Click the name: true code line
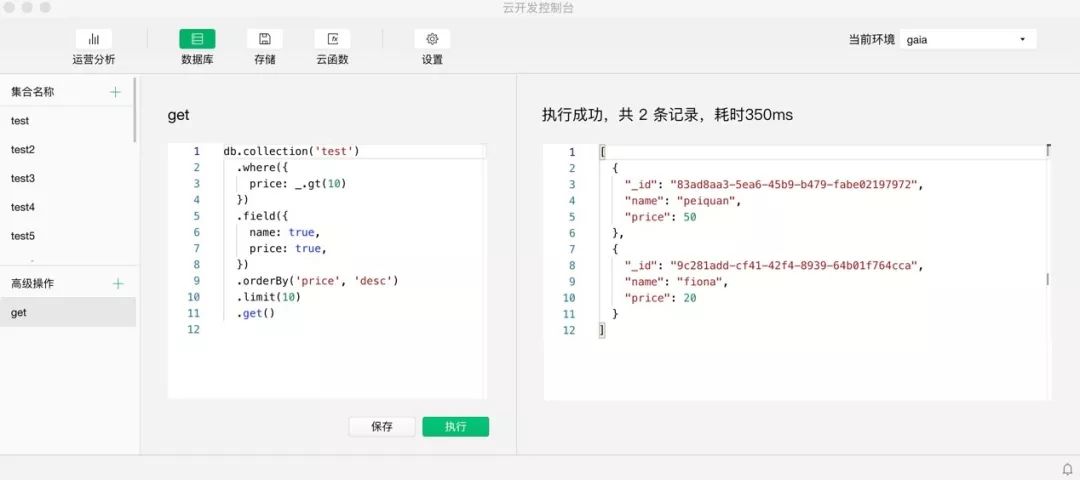Screen dimensions: 1080x480 tap(284, 232)
